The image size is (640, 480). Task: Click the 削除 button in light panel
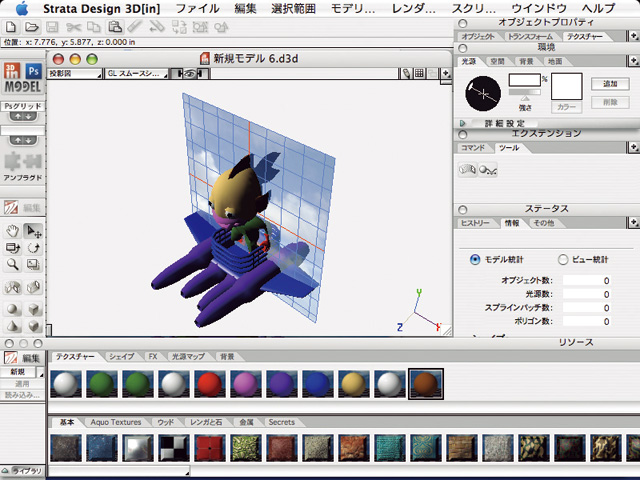coord(610,102)
